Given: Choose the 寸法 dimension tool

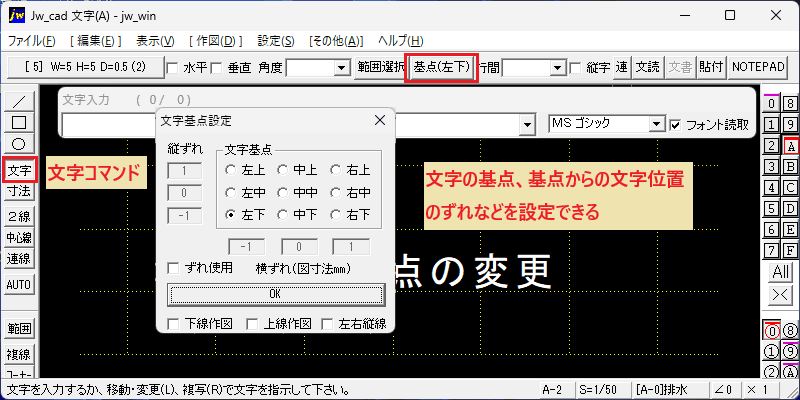Looking at the screenshot, I should 19,191.
